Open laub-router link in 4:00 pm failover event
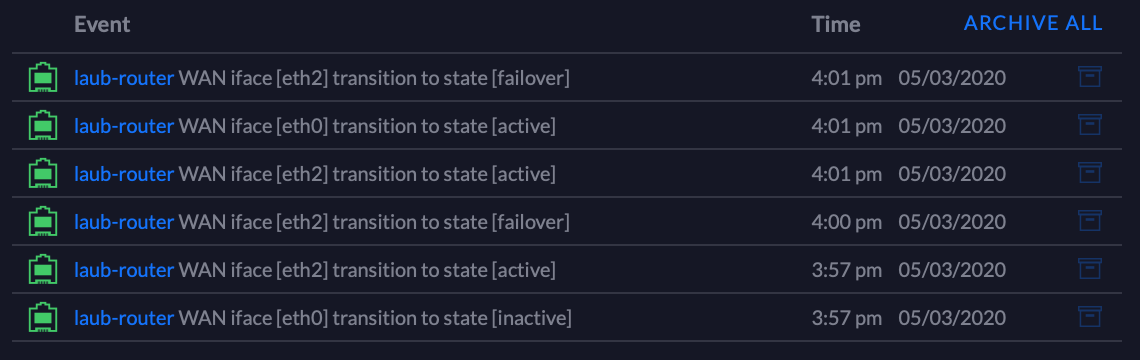This screenshot has width=1140, height=360. pos(124,222)
